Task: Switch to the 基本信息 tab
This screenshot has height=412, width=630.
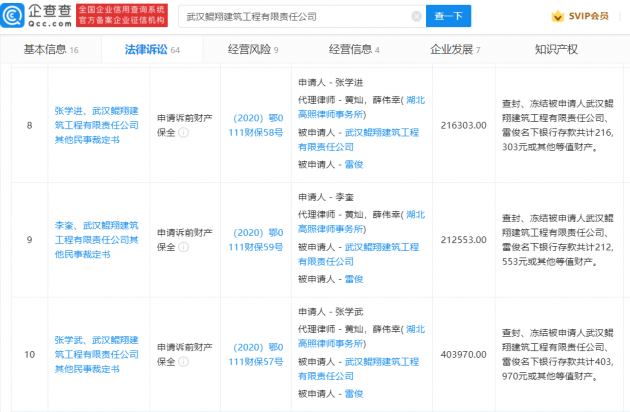Action: (51, 49)
